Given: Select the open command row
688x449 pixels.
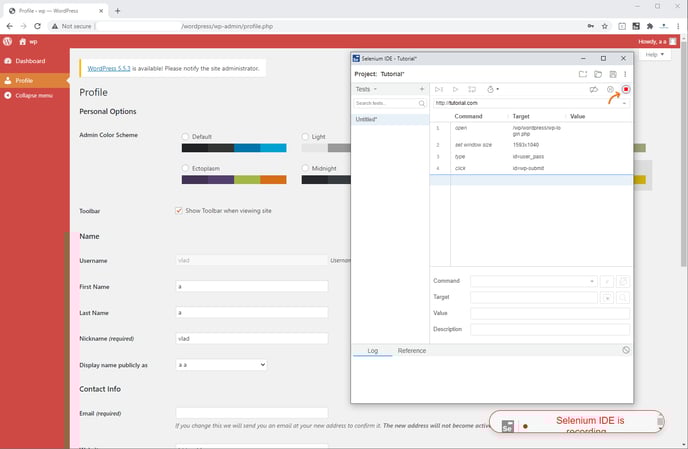Looking at the screenshot, I should (x=531, y=131).
